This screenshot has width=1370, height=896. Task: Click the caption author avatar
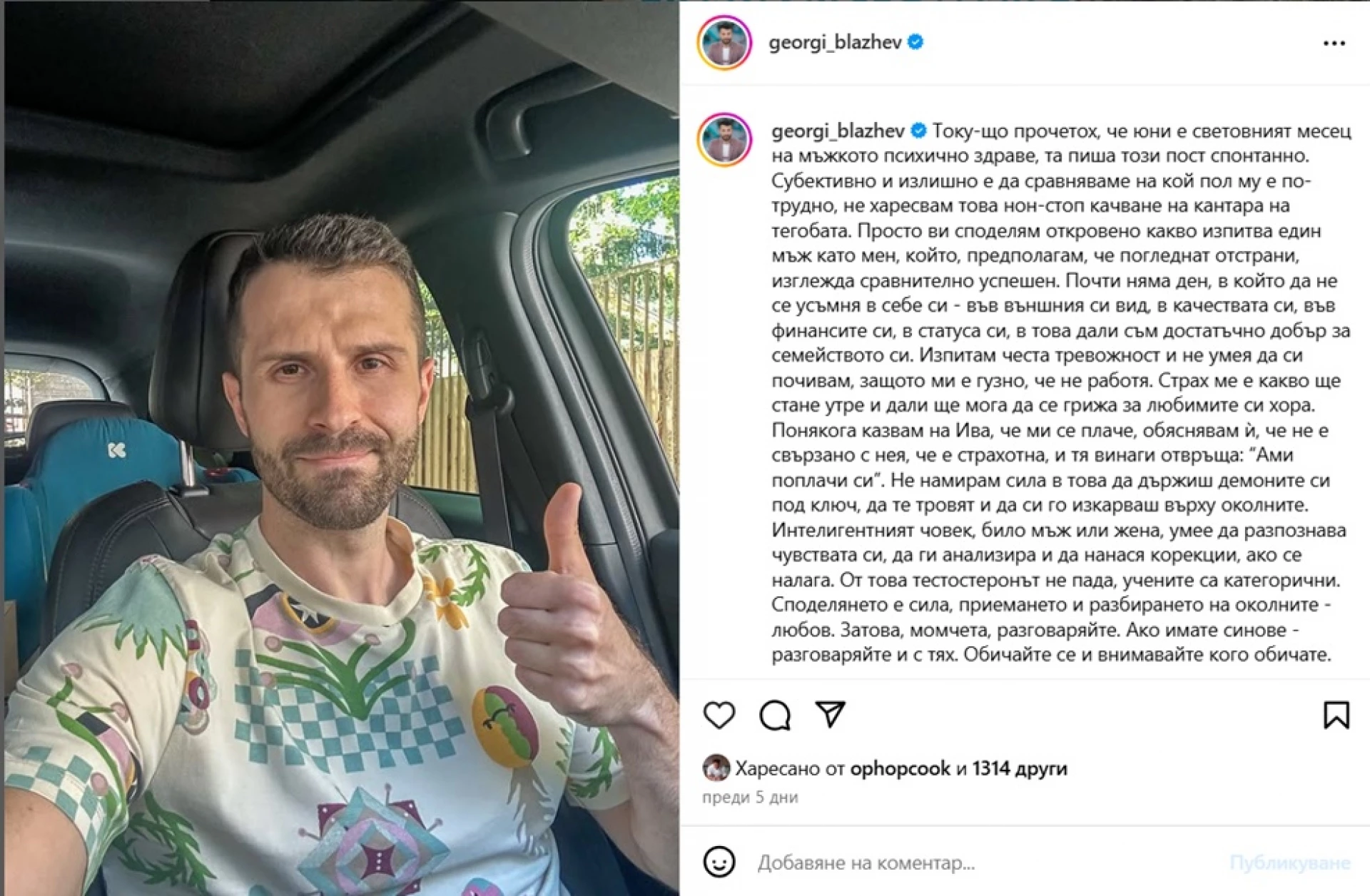[x=724, y=139]
